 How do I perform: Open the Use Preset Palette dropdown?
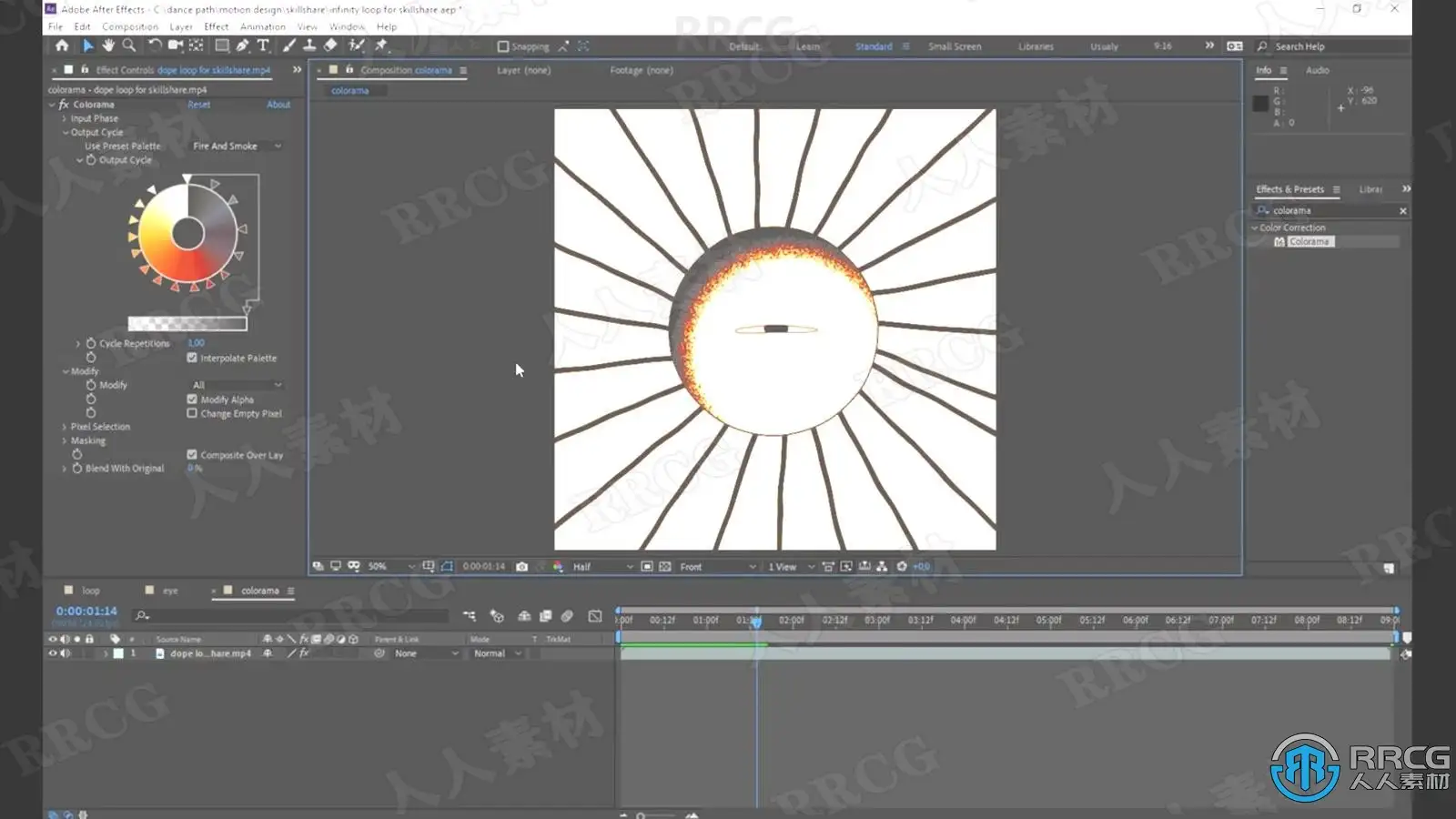(x=237, y=146)
